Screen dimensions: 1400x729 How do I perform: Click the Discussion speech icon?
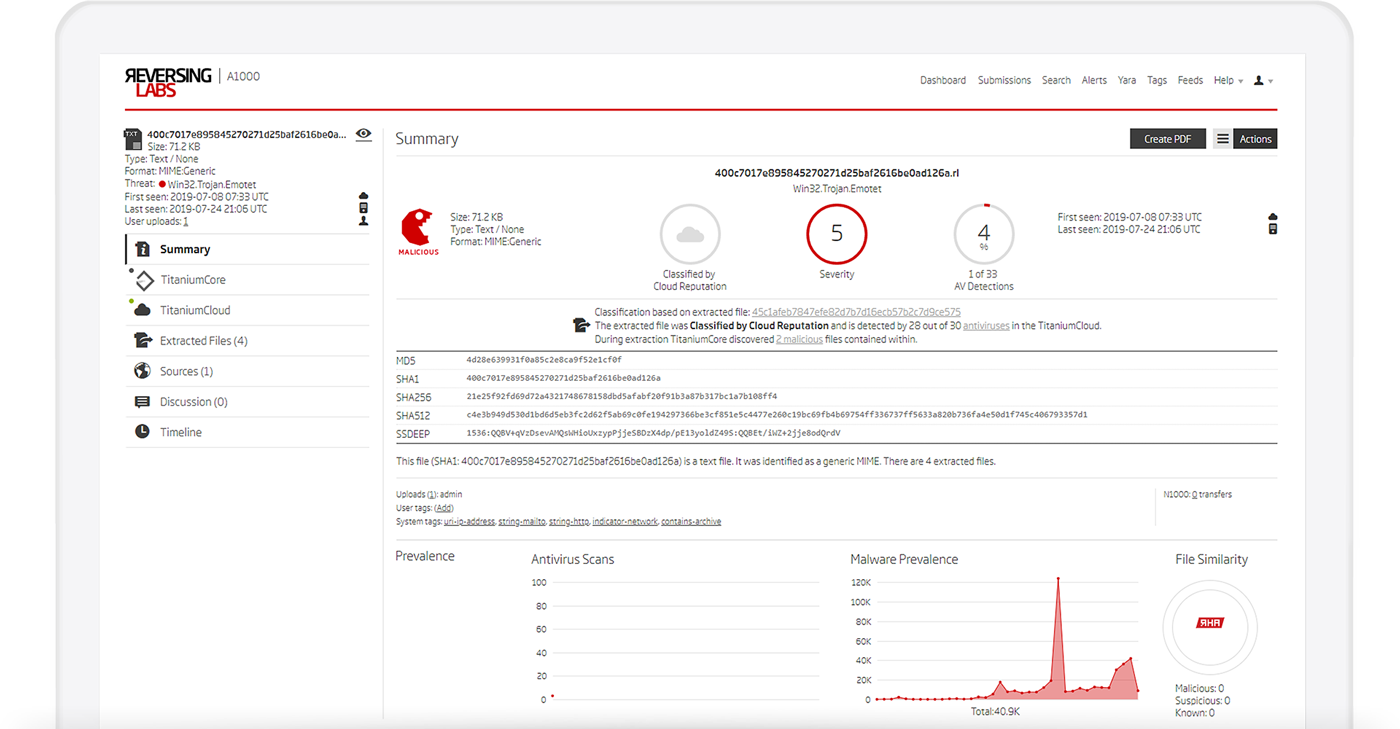(142, 402)
